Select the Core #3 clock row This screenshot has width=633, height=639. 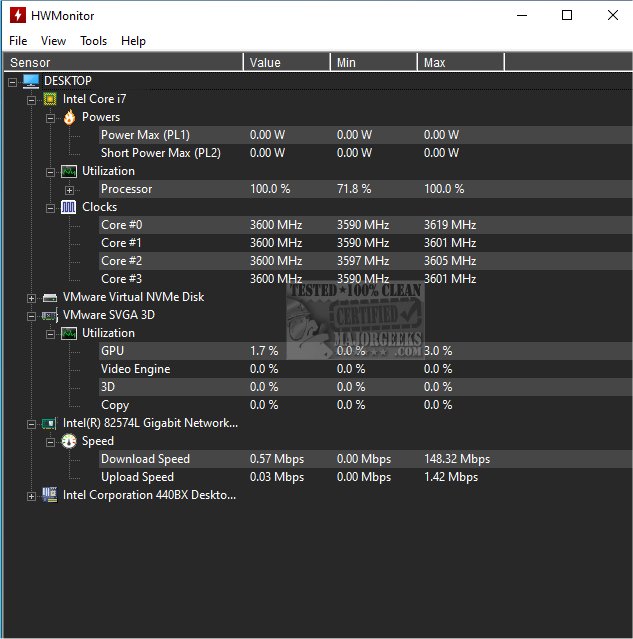tap(365, 279)
